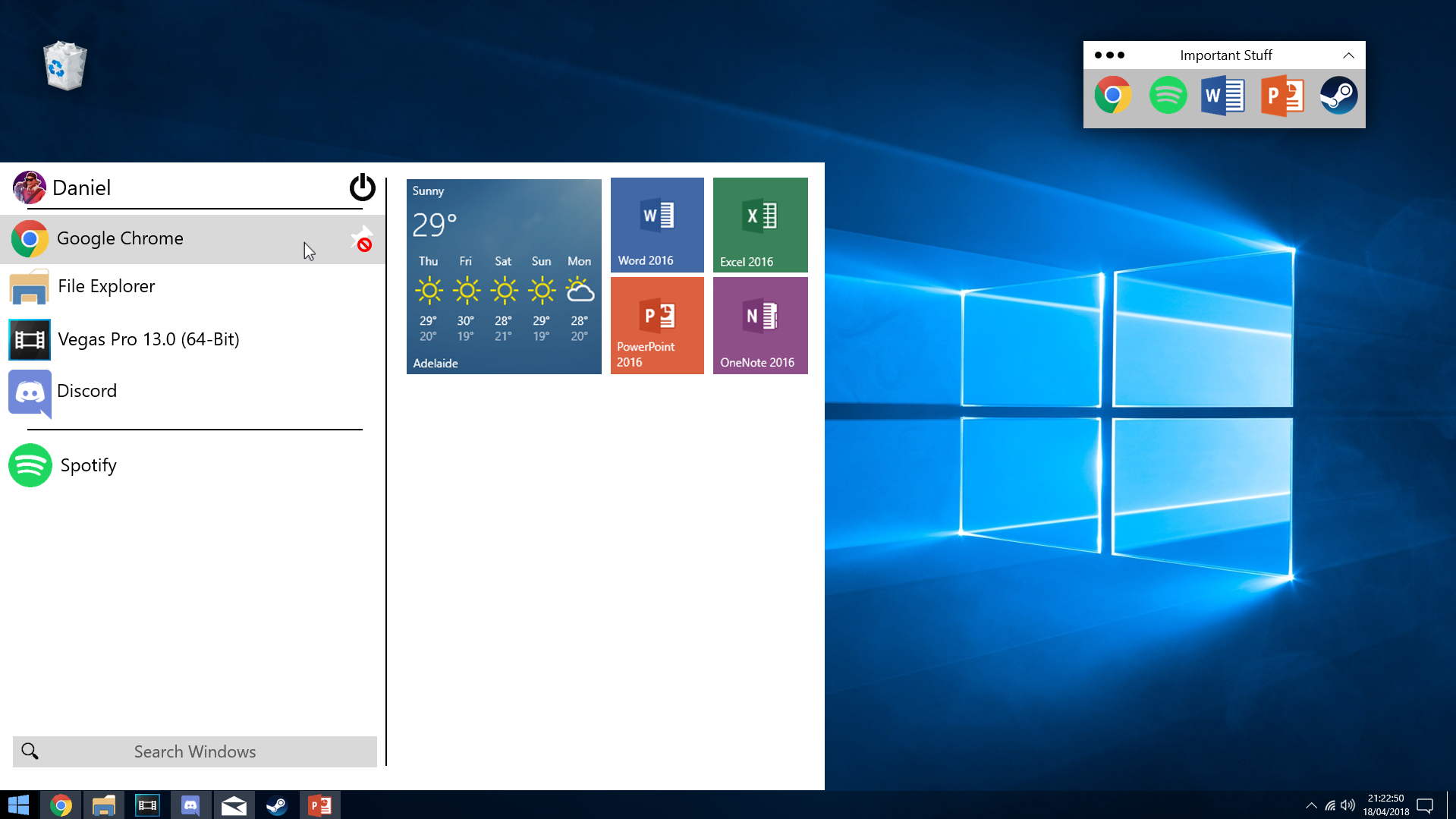This screenshot has width=1456, height=819.
Task: Show hidden system tray icons
Action: pyautogui.click(x=1311, y=805)
